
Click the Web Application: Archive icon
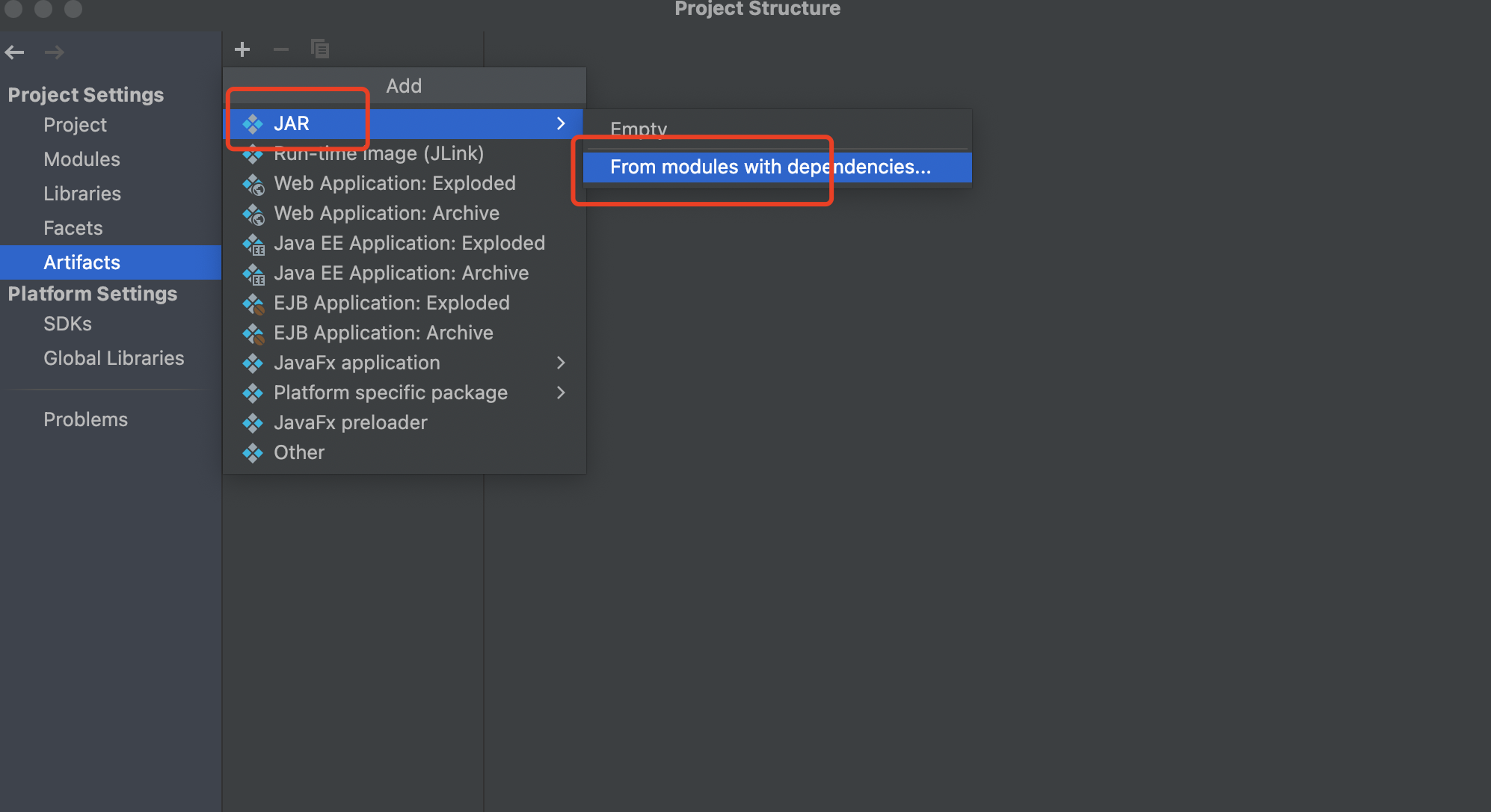(253, 214)
